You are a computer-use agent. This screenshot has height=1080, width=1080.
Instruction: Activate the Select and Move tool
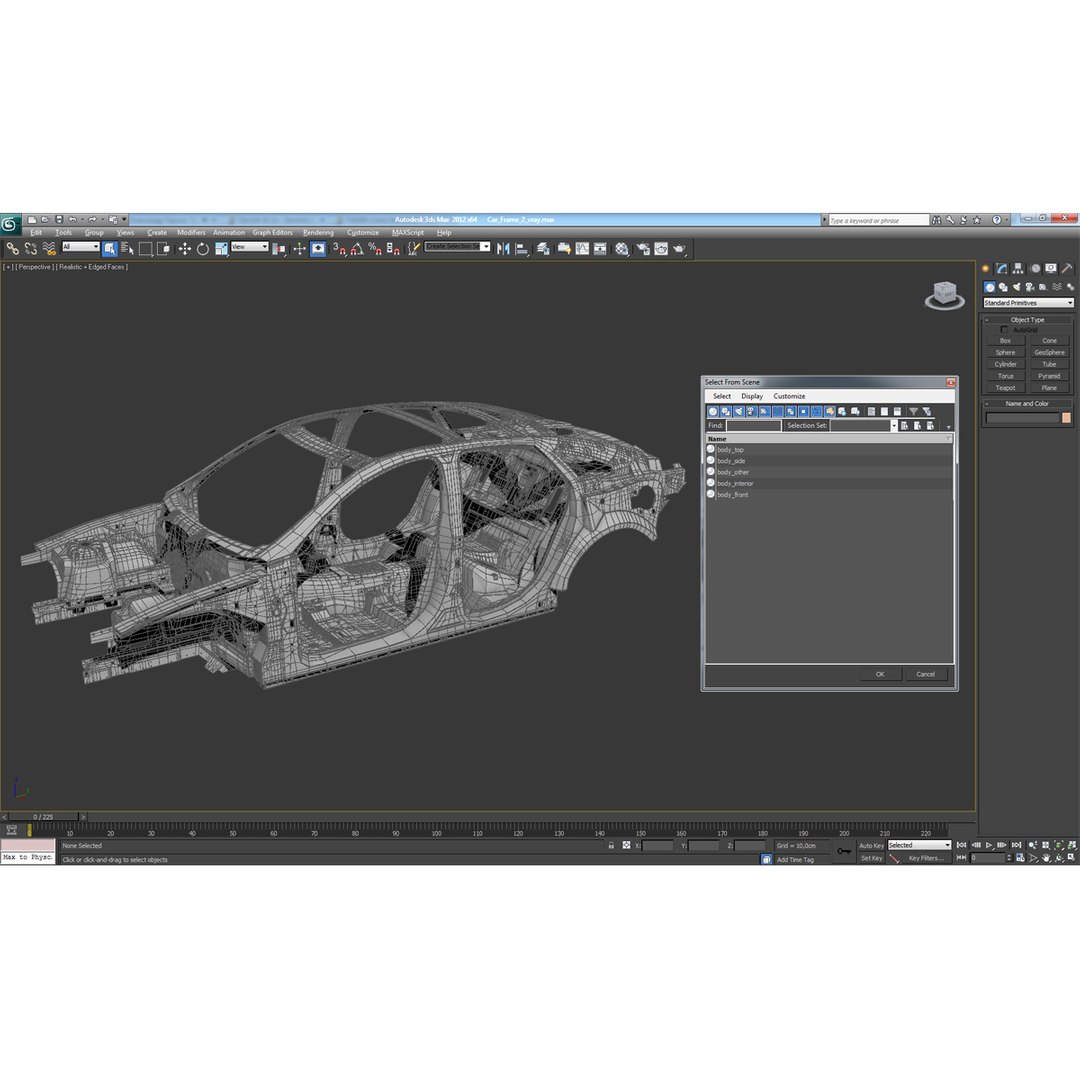(x=184, y=249)
